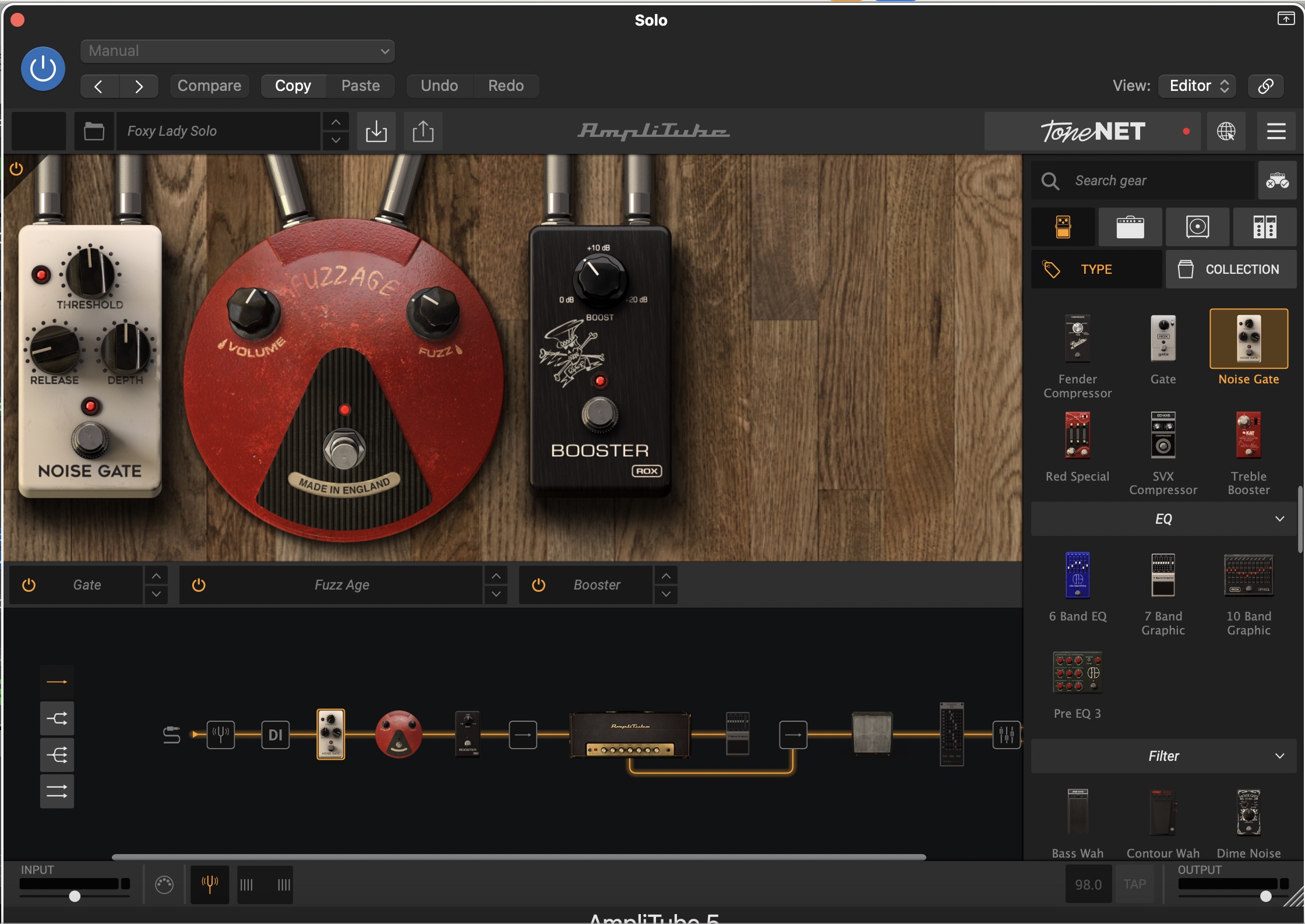Open the ToneNET panel
This screenshot has width=1305, height=924.
[x=1092, y=132]
